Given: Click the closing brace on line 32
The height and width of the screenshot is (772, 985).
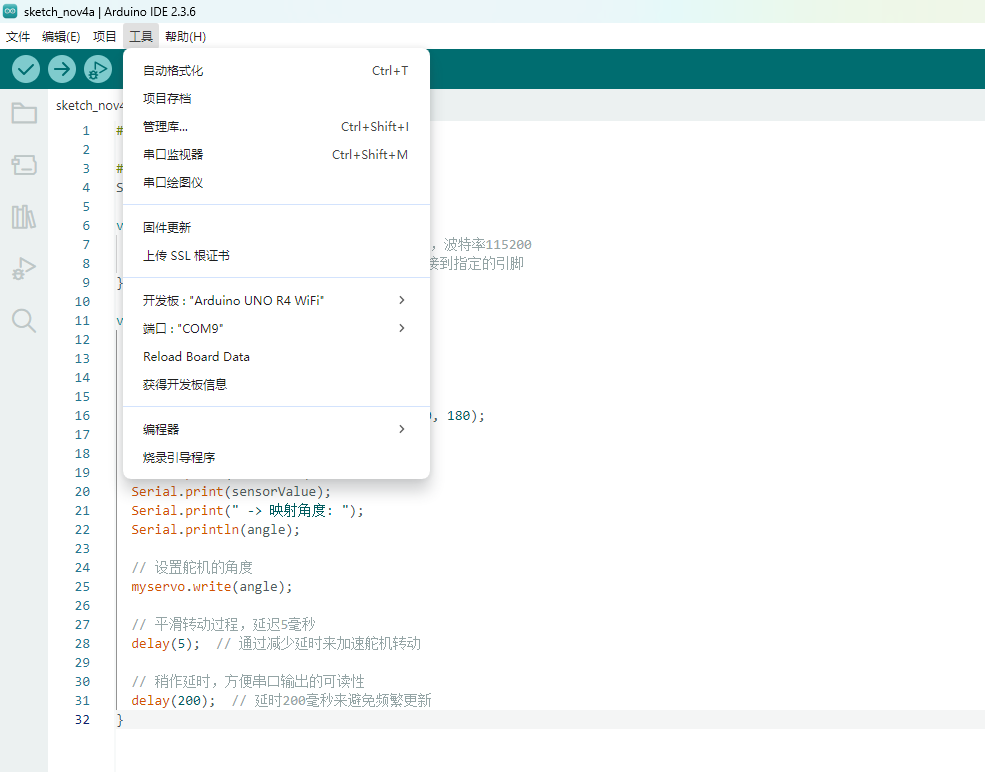Looking at the screenshot, I should (120, 720).
